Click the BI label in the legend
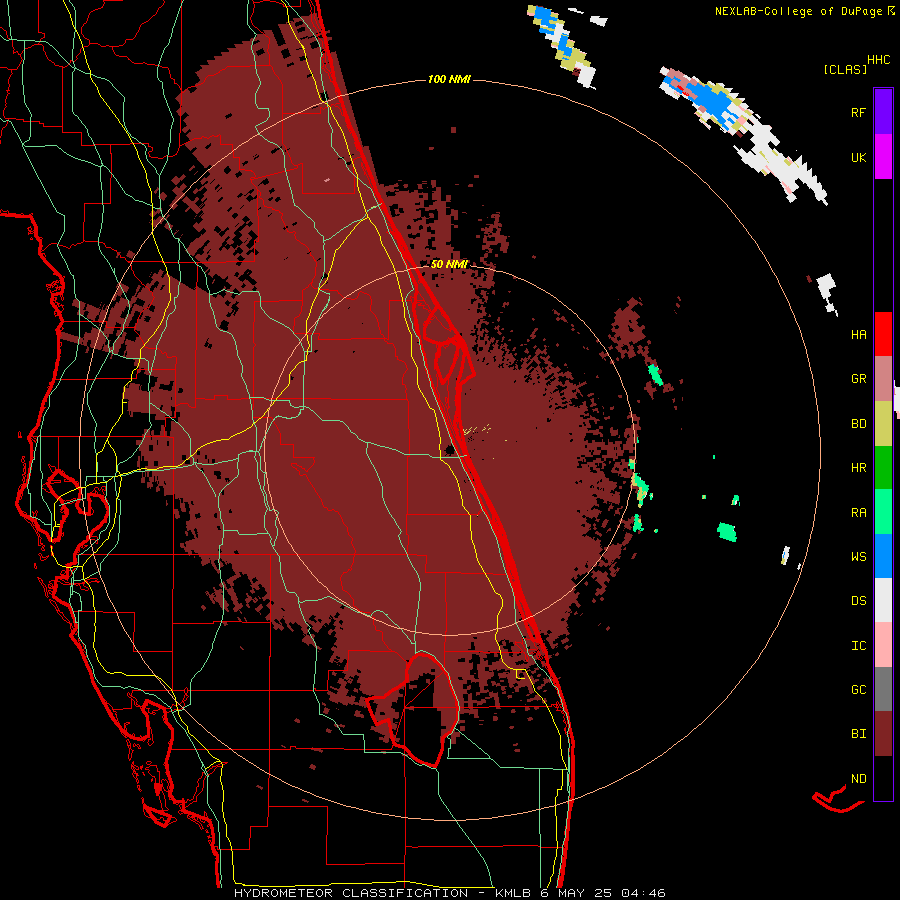Viewport: 900px width, 900px height. (858, 734)
